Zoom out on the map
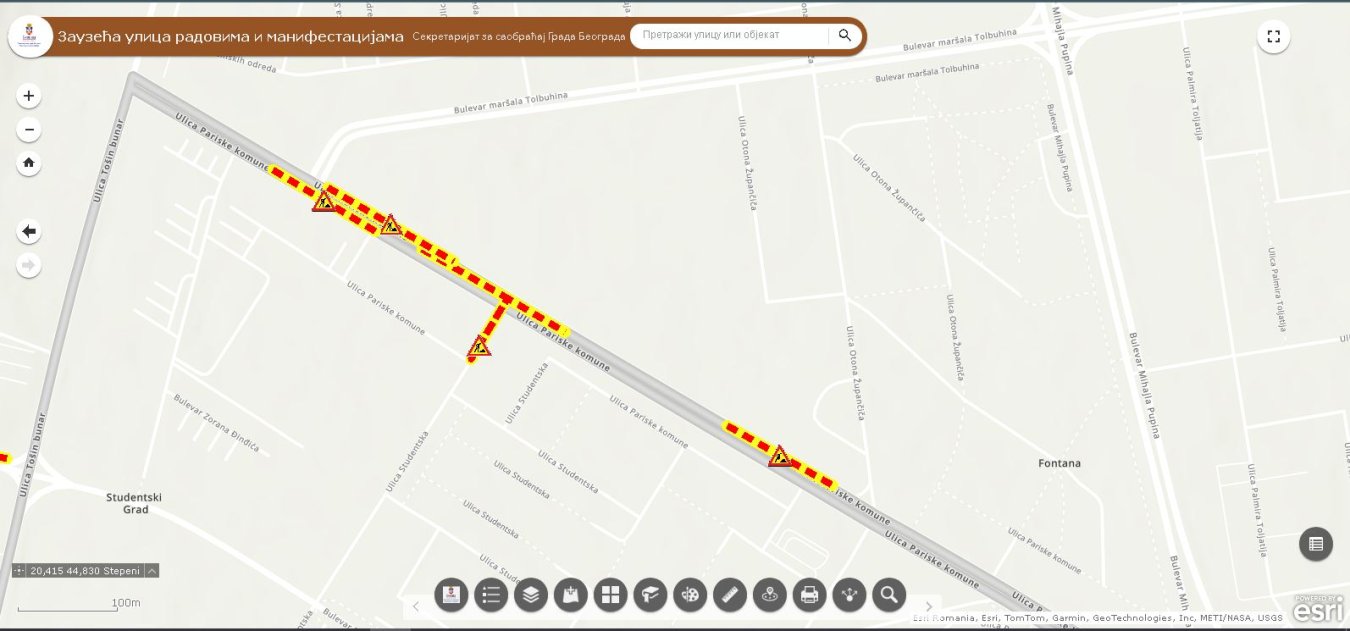This screenshot has height=631, width=1350. (x=29, y=130)
